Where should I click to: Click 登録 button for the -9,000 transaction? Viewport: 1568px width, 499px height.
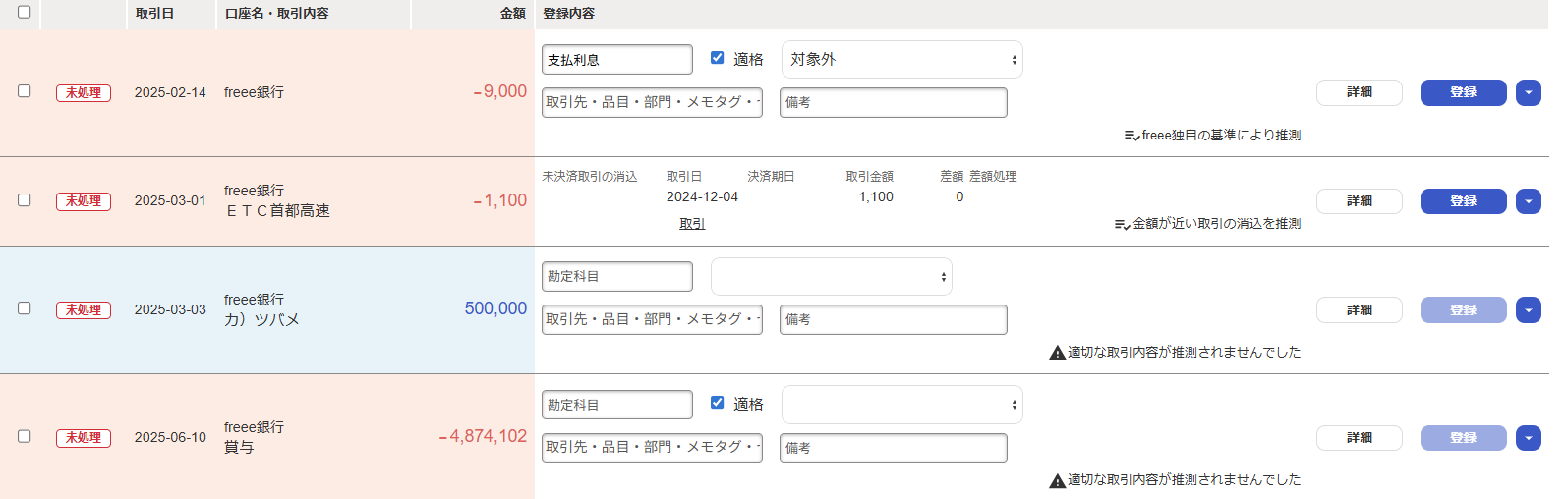tap(1463, 92)
